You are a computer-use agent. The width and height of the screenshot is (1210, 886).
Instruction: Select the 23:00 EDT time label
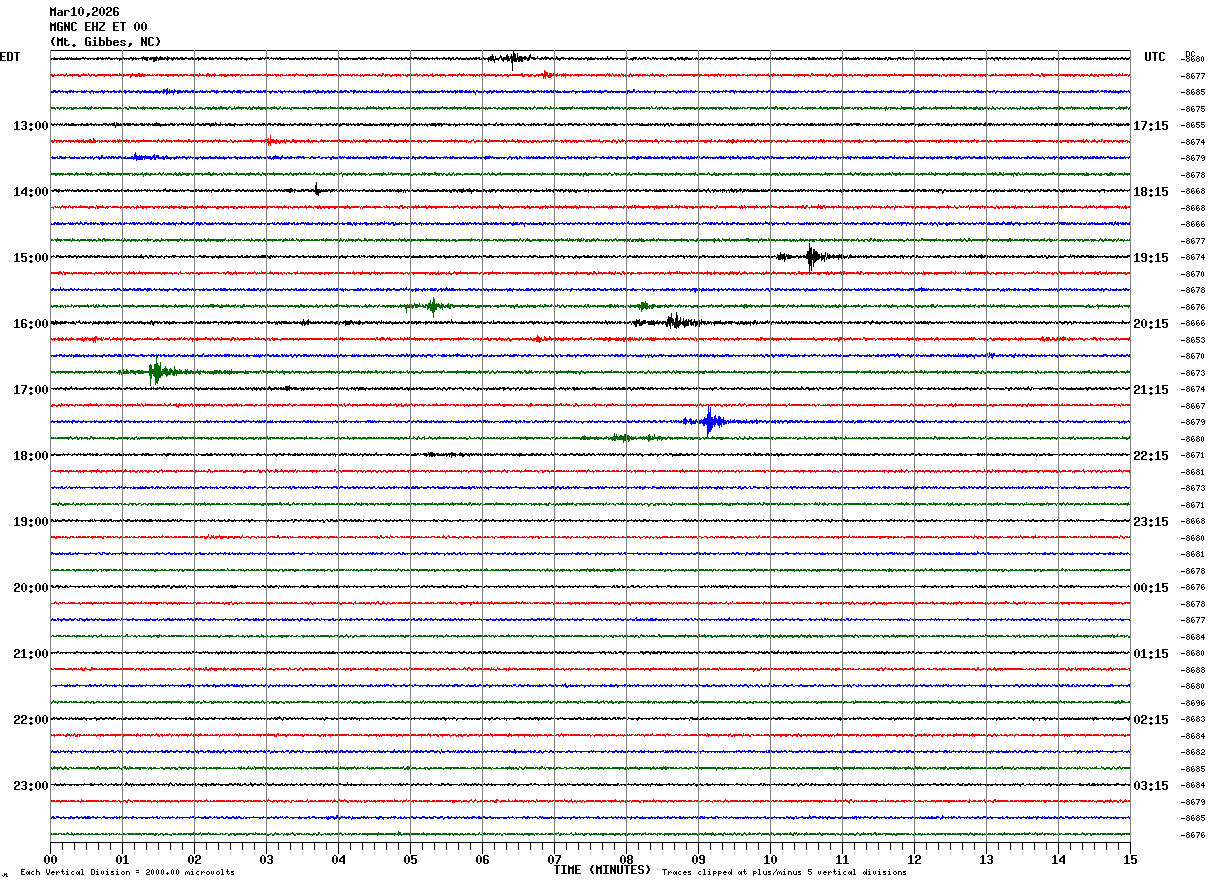coord(30,786)
